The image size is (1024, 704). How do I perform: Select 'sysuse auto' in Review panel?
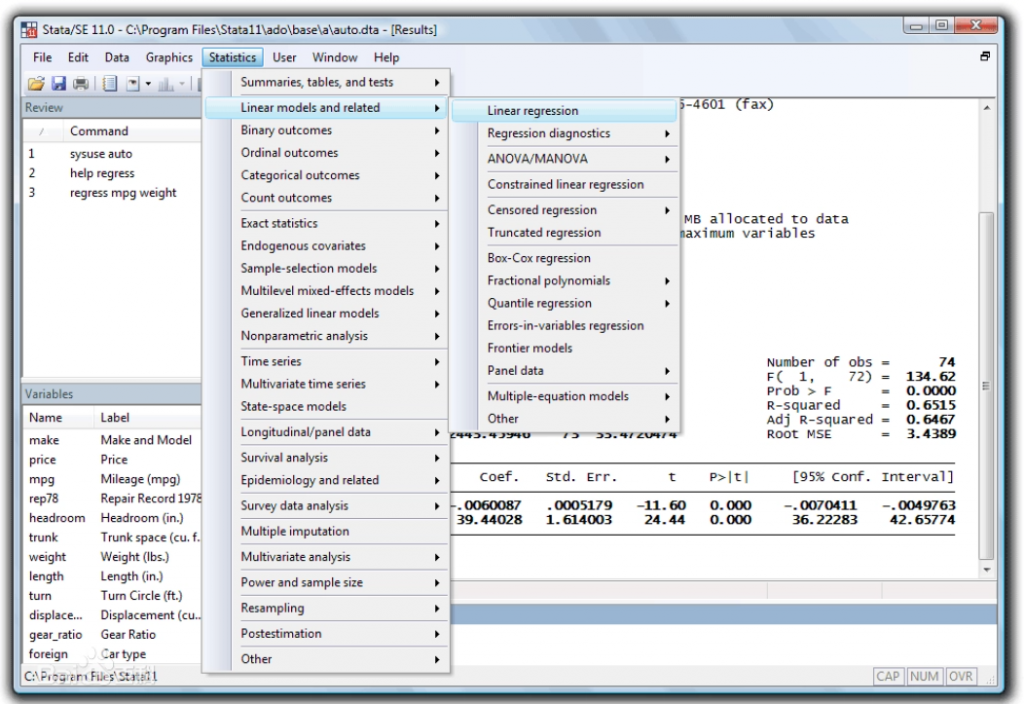tap(112, 154)
